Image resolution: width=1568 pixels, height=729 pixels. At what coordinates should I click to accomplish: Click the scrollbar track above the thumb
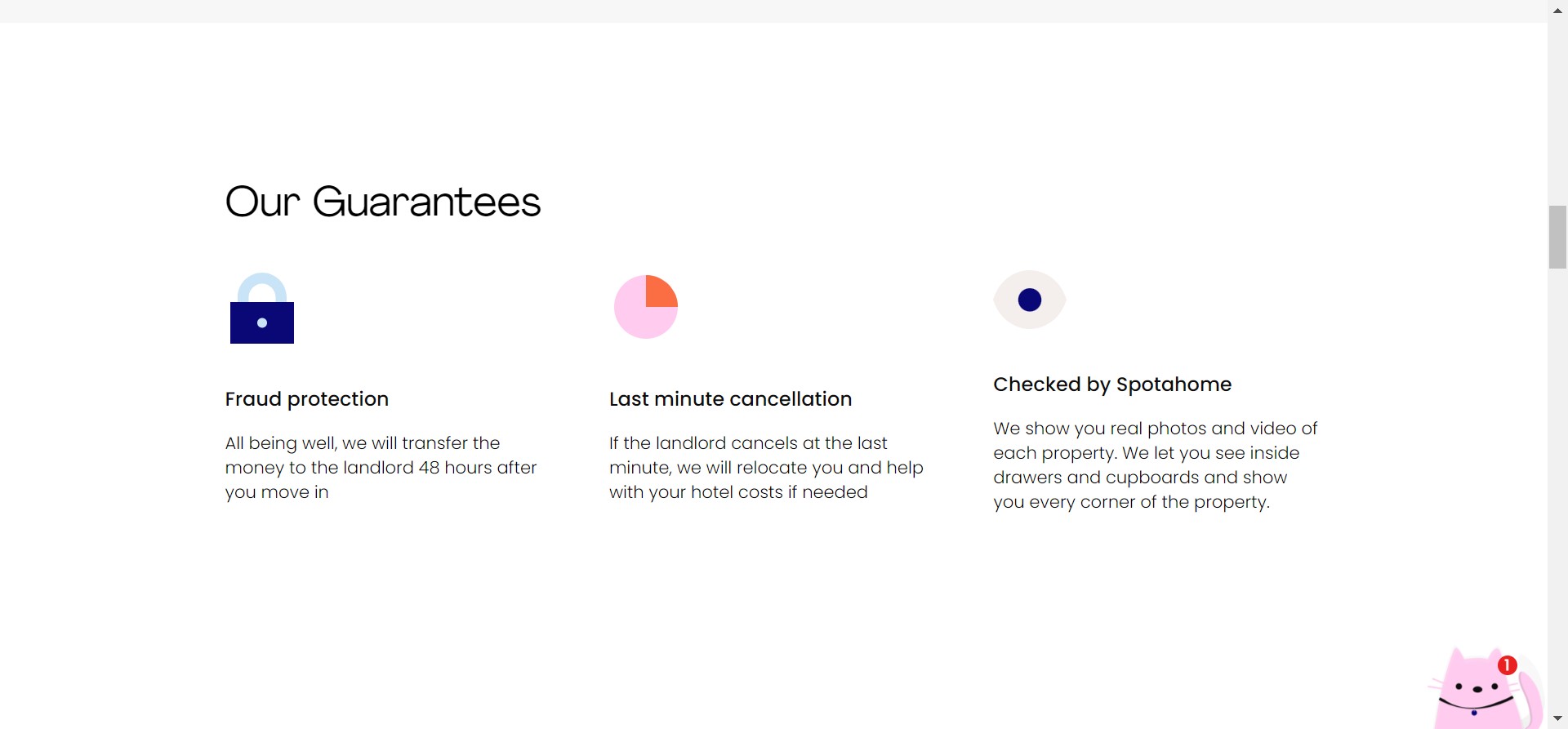(1557, 114)
